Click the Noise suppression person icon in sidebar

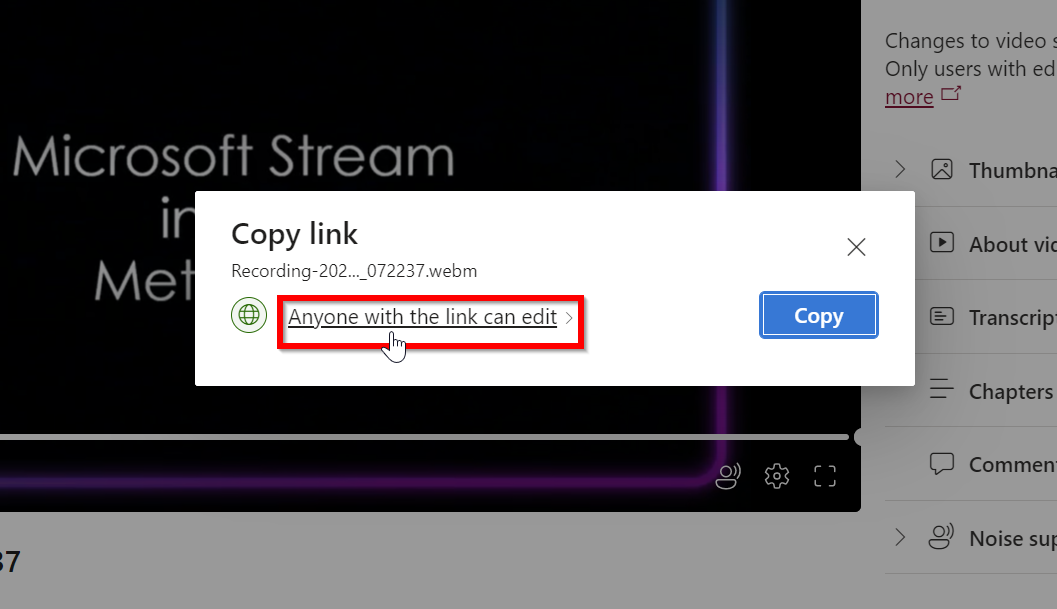coord(942,537)
